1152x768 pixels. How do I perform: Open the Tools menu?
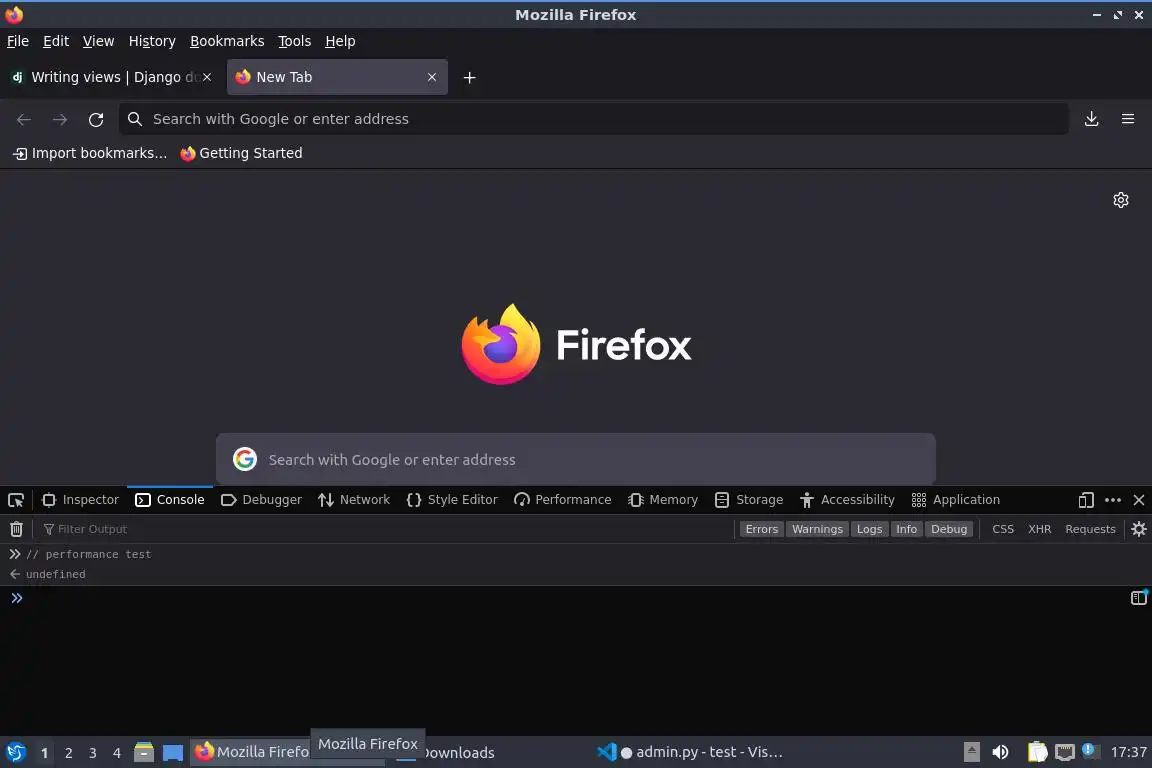[295, 41]
